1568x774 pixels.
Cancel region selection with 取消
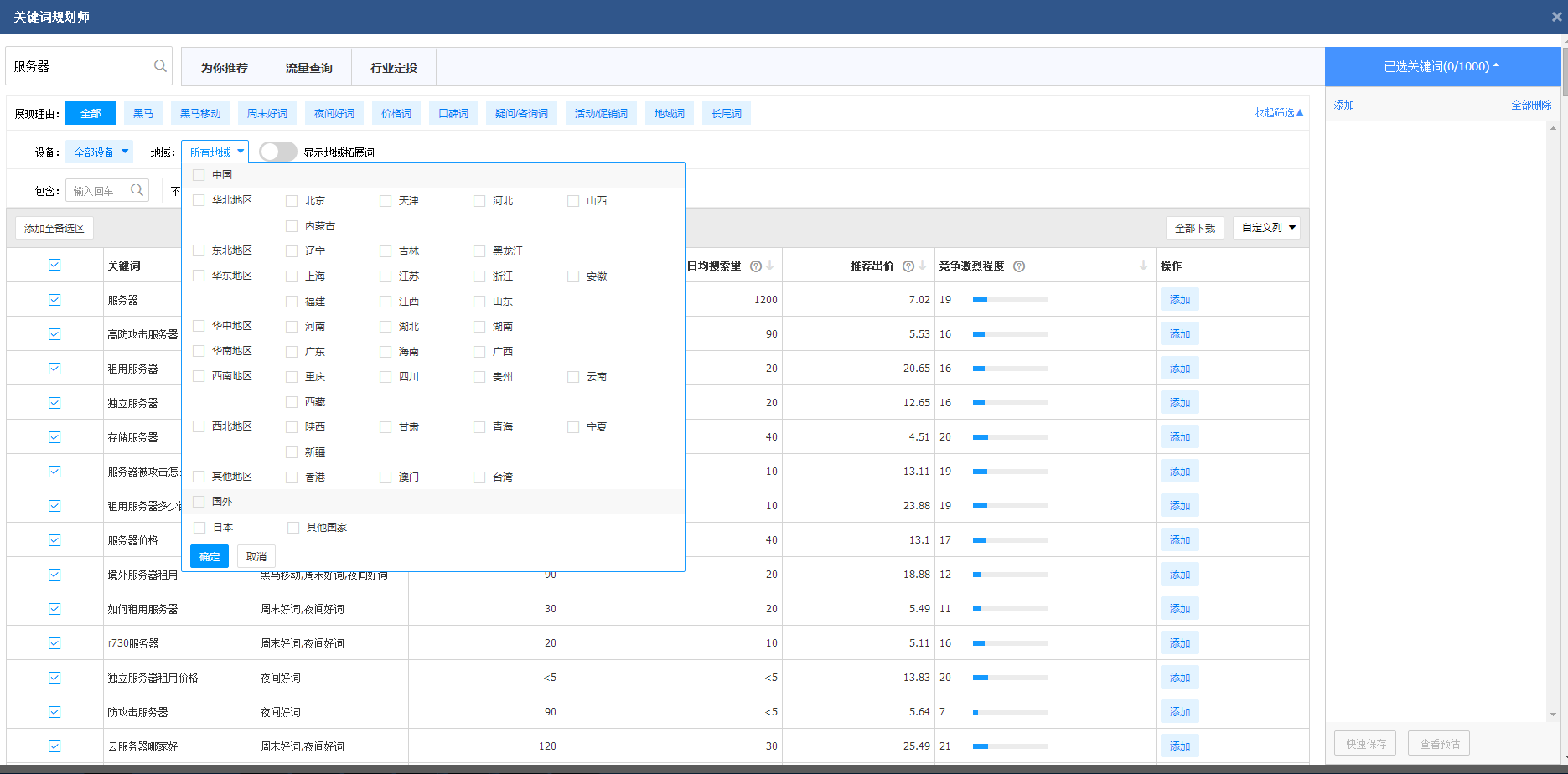[256, 556]
